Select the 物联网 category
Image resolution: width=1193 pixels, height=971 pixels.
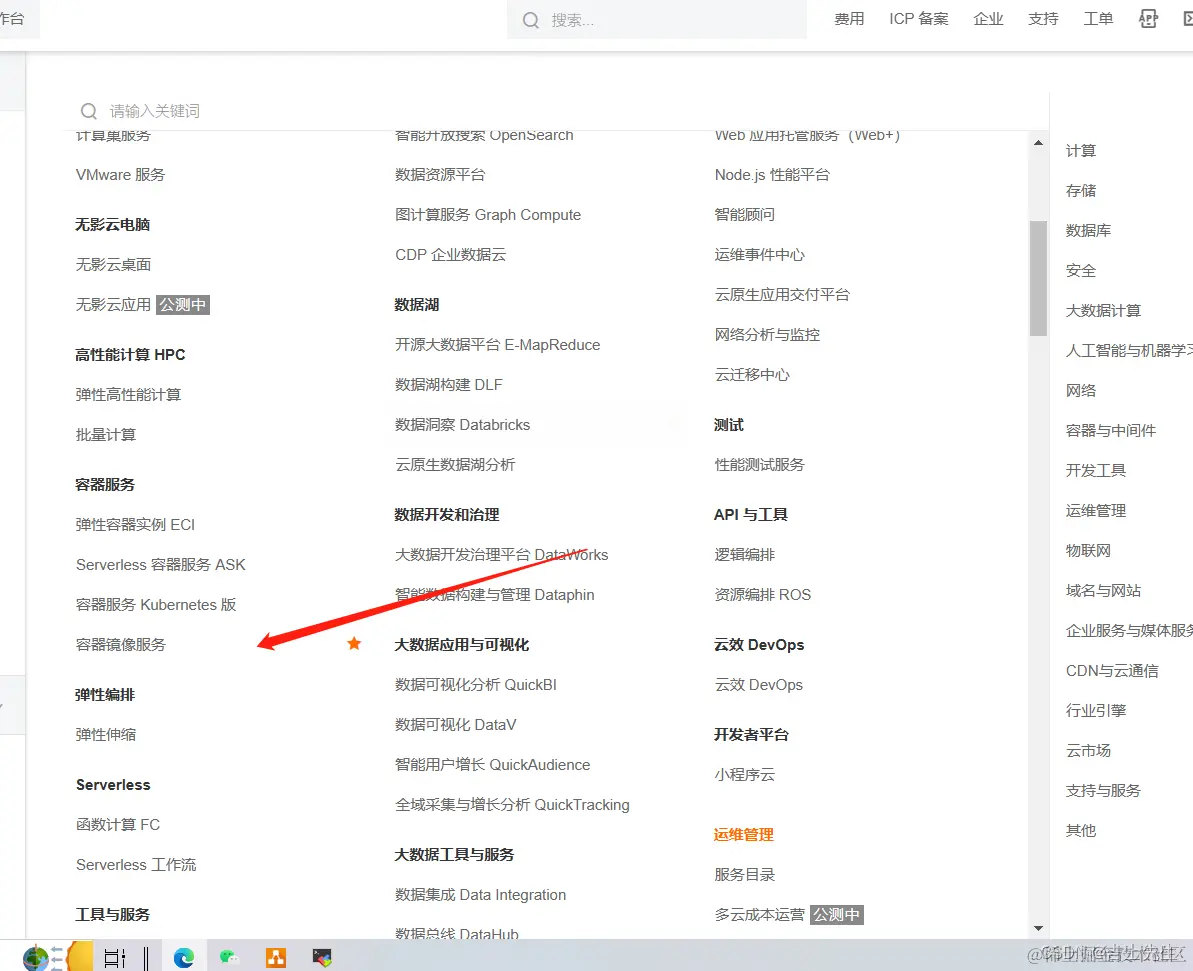pyautogui.click(x=1089, y=550)
